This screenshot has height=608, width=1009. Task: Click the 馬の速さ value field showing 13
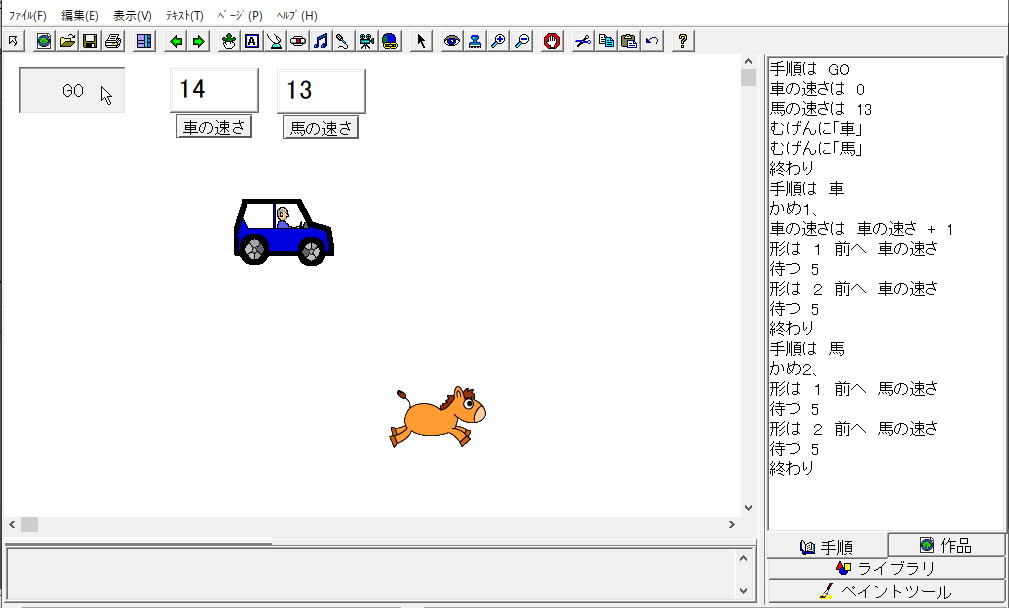[321, 91]
